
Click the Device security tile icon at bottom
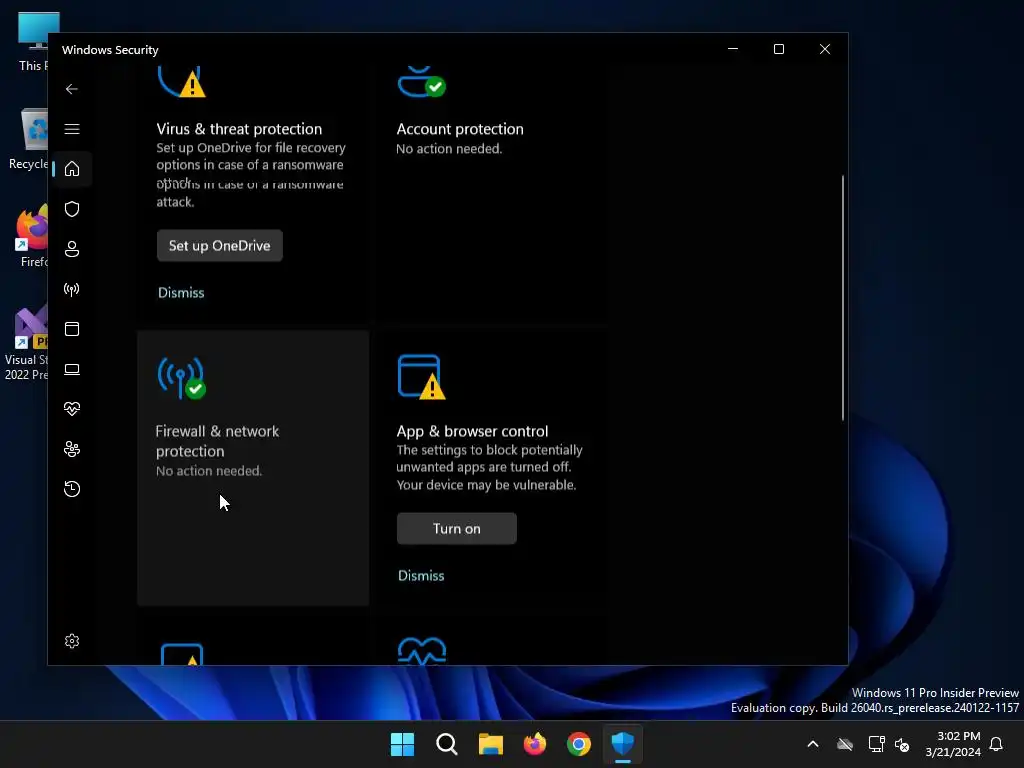click(x=182, y=654)
